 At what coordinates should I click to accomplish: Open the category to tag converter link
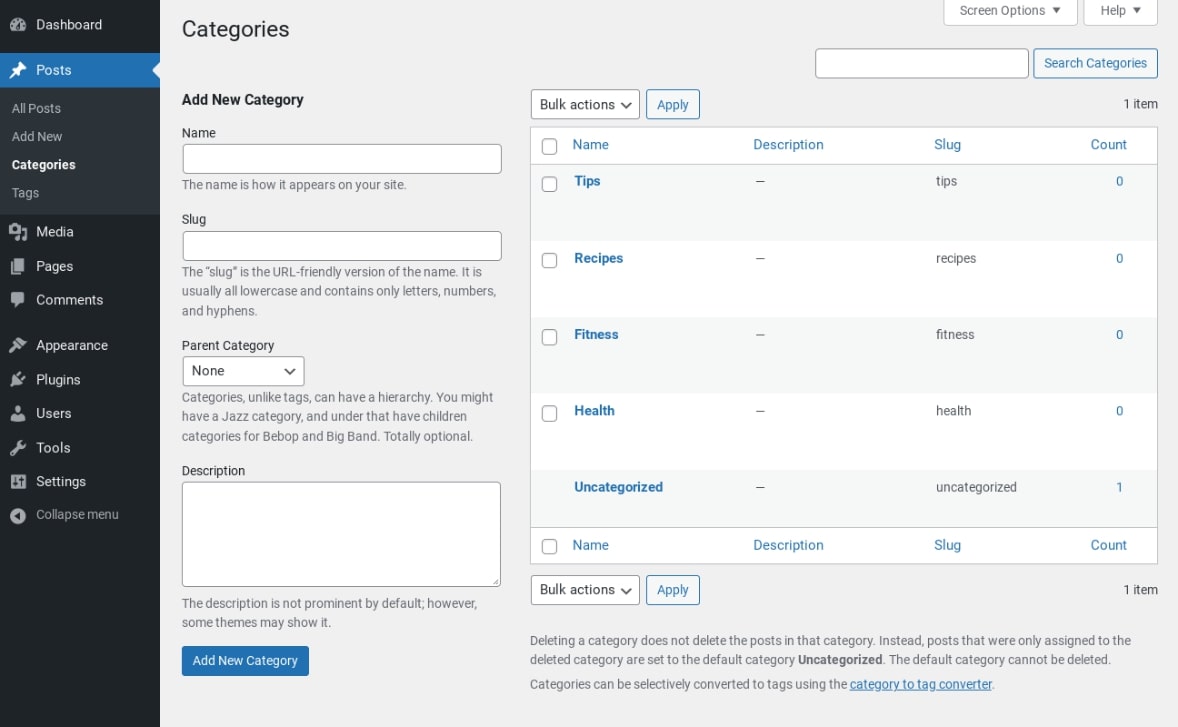coord(919,684)
